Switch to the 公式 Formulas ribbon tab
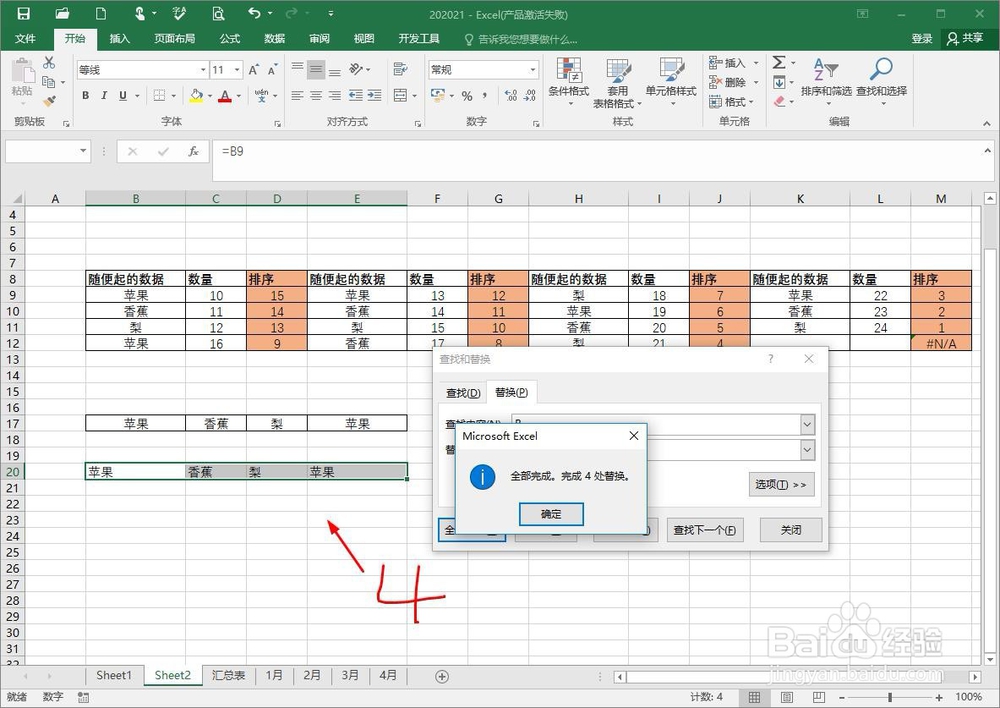1000x708 pixels. pos(230,38)
